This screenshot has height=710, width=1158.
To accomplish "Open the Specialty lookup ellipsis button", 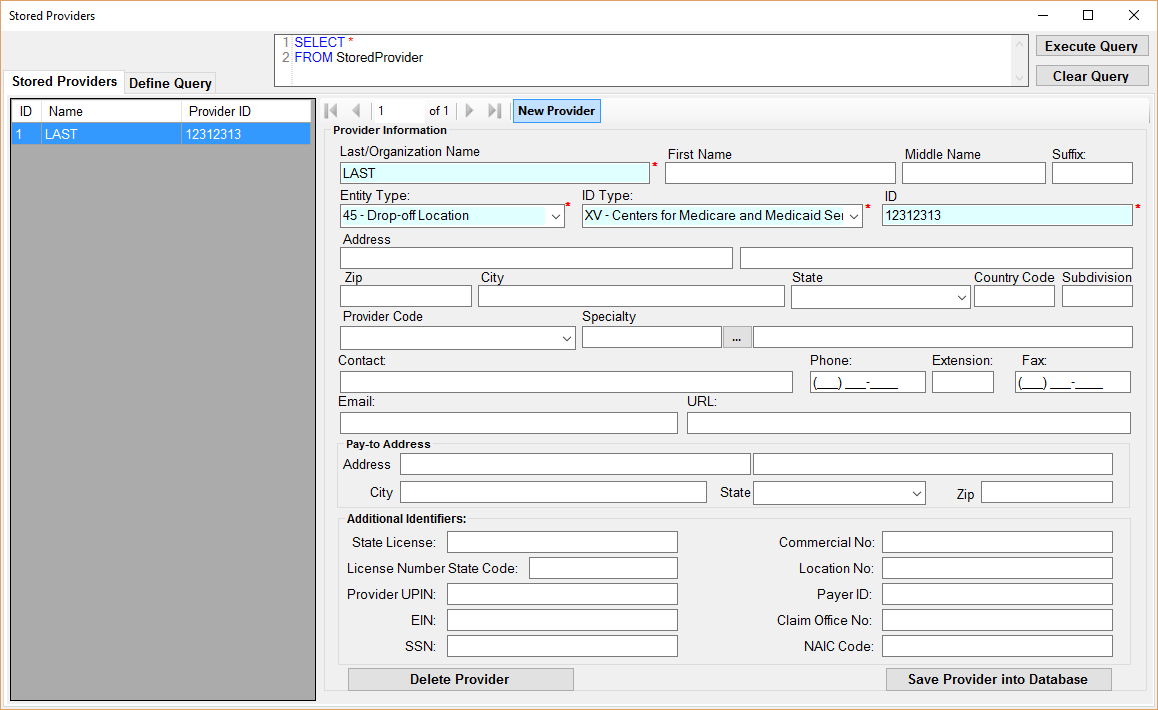I will [736, 338].
